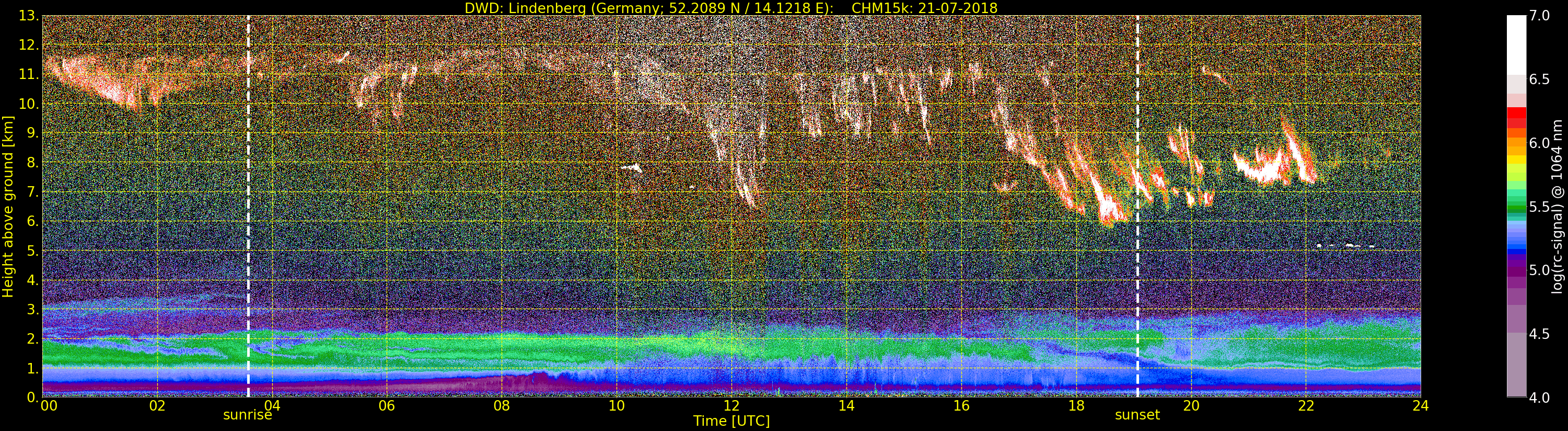Click the y-axis tick label '12.'
Screen dimensions: 1568x431
(29, 45)
